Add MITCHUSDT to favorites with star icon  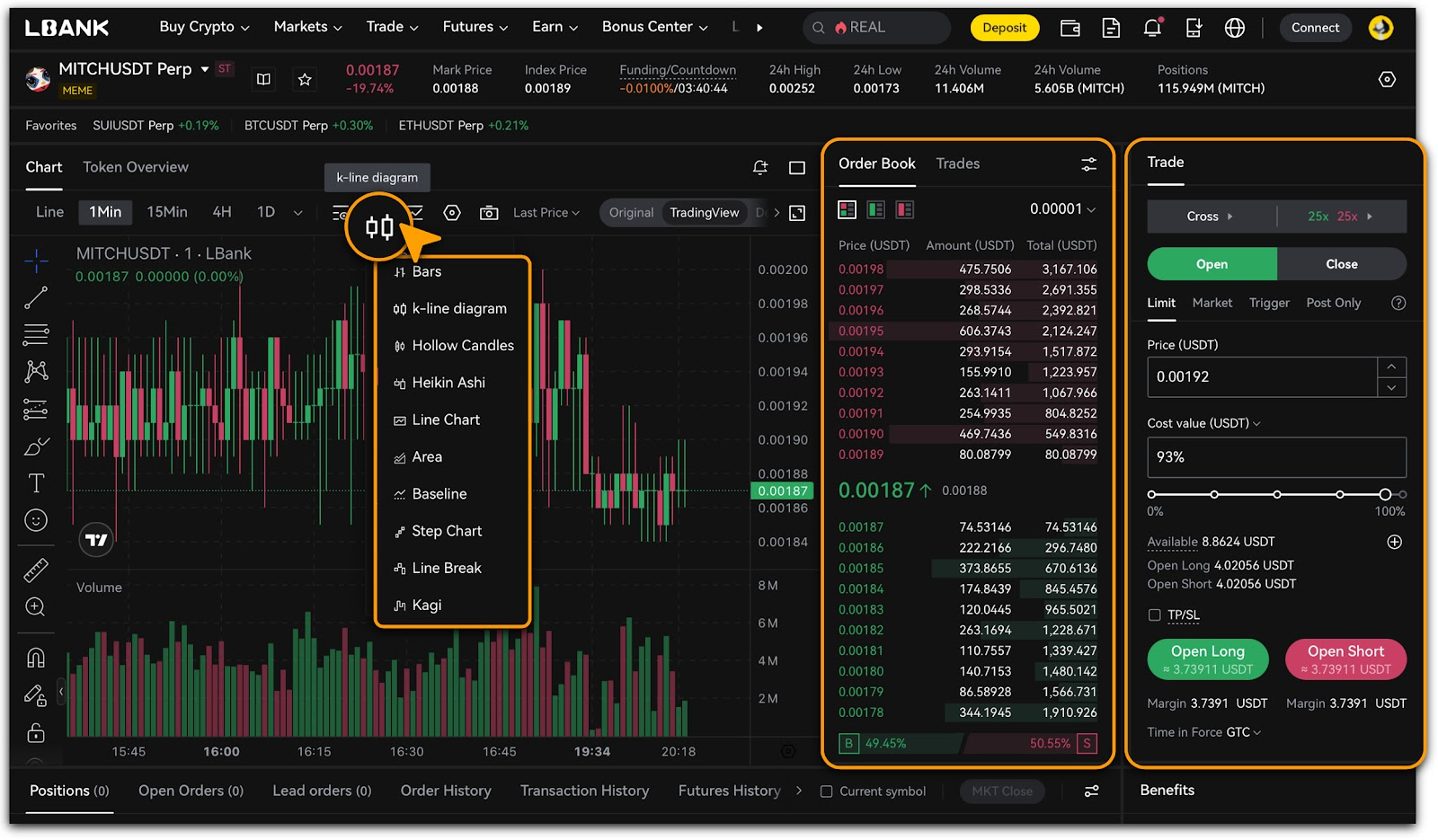(305, 80)
